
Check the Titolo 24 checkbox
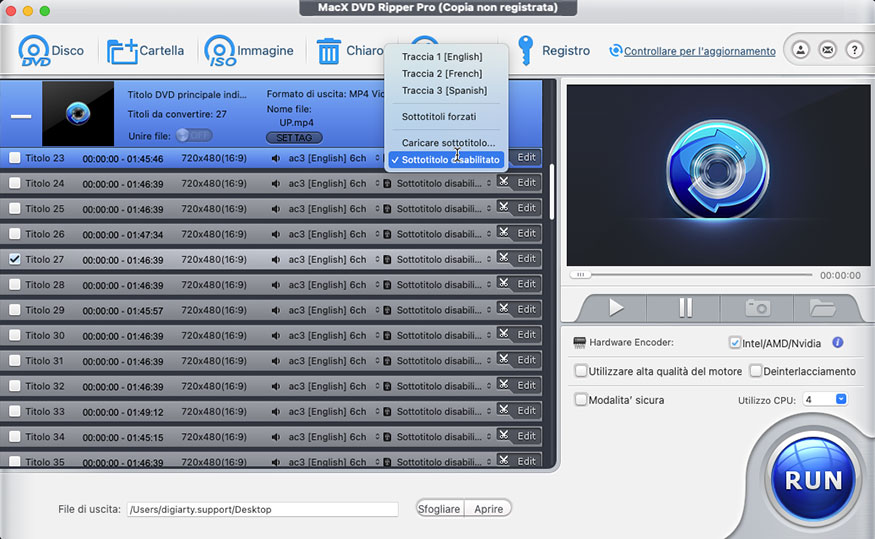(14, 183)
